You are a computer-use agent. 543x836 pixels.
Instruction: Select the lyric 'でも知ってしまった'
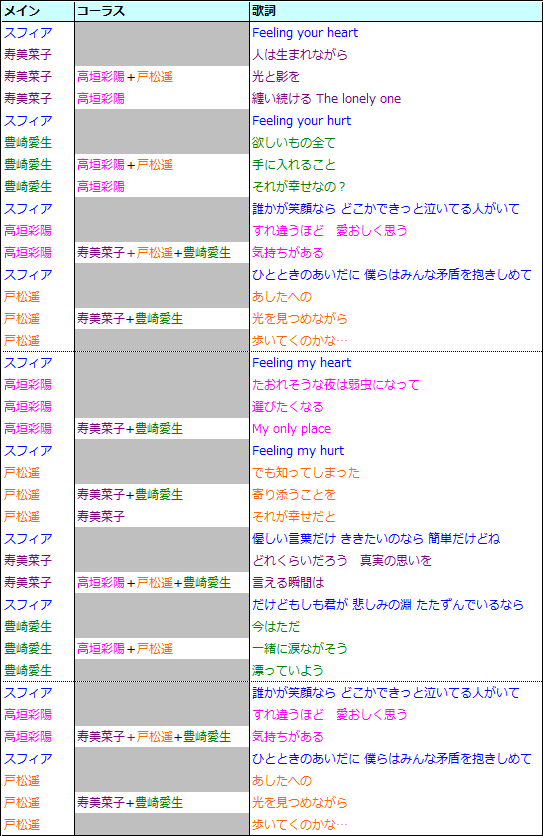(x=306, y=472)
